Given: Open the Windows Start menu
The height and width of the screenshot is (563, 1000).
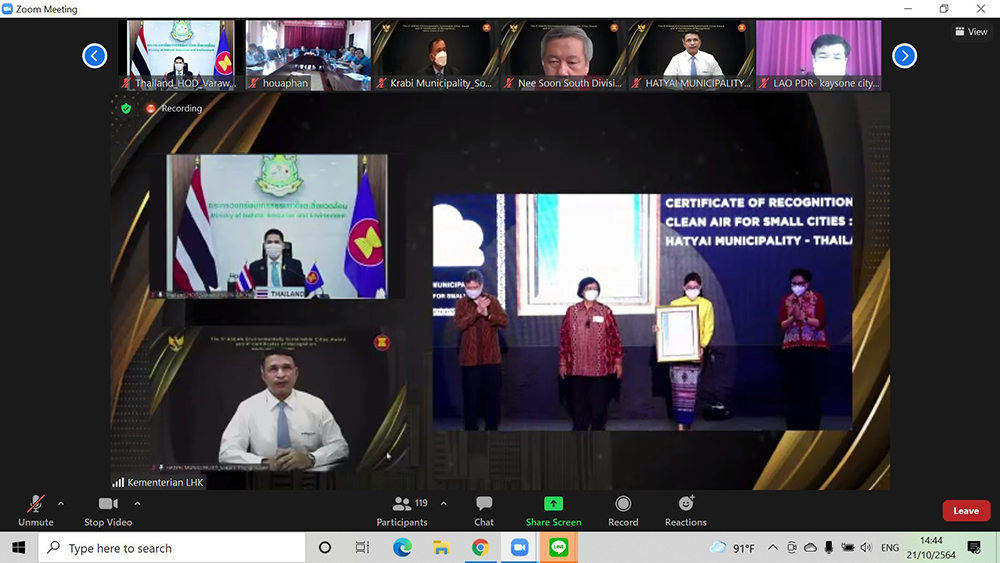Looking at the screenshot, I should (x=18, y=548).
